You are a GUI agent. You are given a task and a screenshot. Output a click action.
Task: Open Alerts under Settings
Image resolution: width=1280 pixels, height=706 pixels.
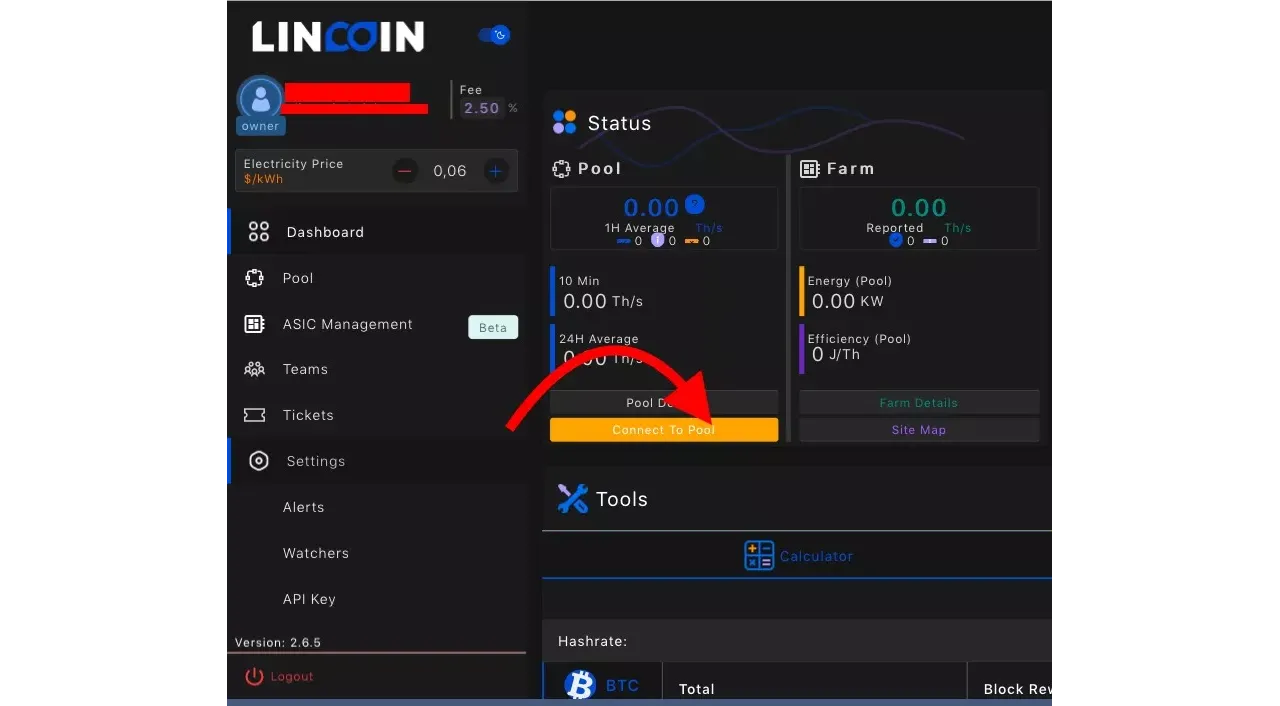303,507
